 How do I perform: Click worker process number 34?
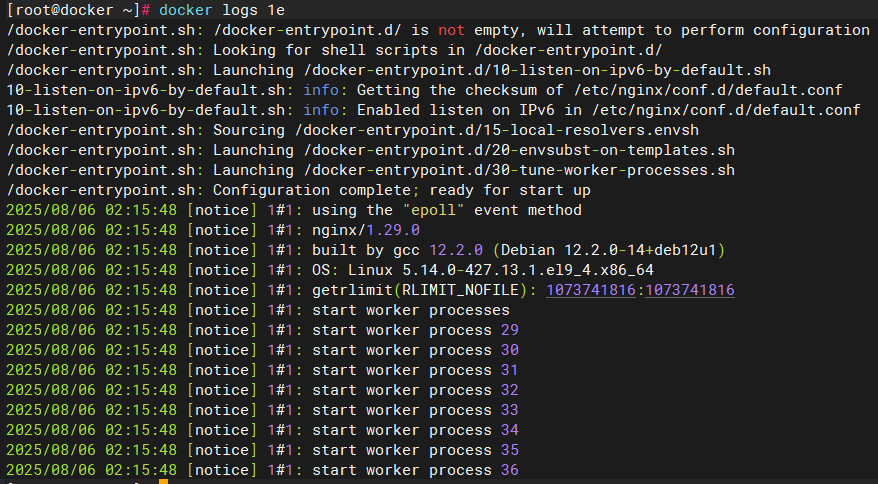[510, 430]
